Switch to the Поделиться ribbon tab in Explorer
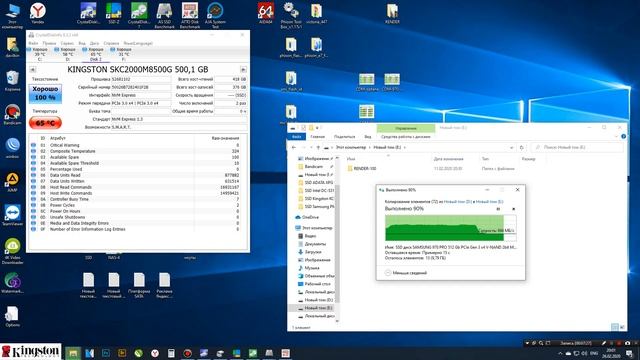The image size is (640, 360). tap(344, 137)
